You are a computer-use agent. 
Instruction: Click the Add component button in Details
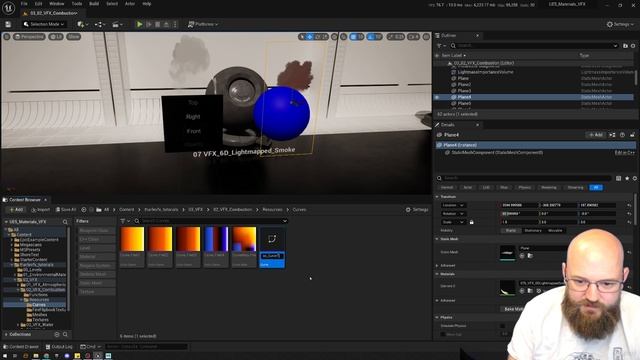click(596, 135)
